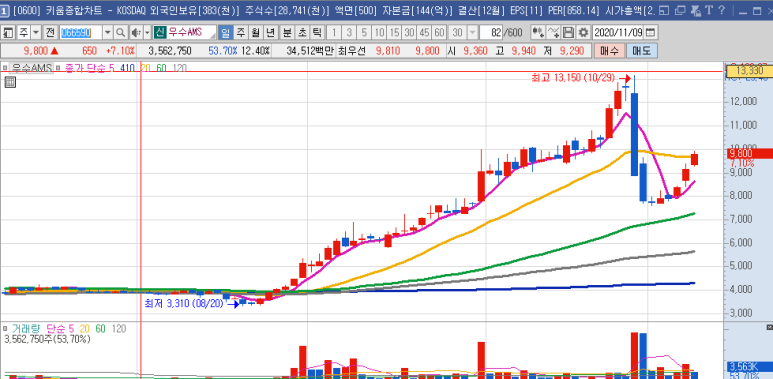
Task: Click the 전 button beside stock code
Action: (50, 33)
